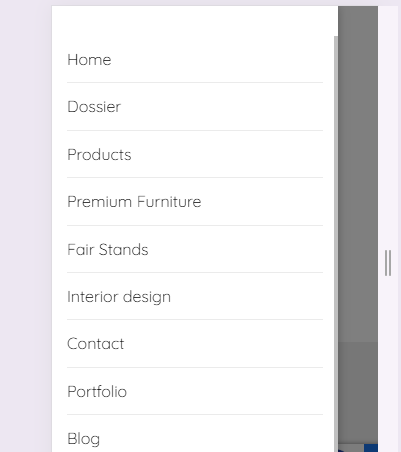Click the lavender margin left of the menu
401x452 pixels.
tap(26, 226)
